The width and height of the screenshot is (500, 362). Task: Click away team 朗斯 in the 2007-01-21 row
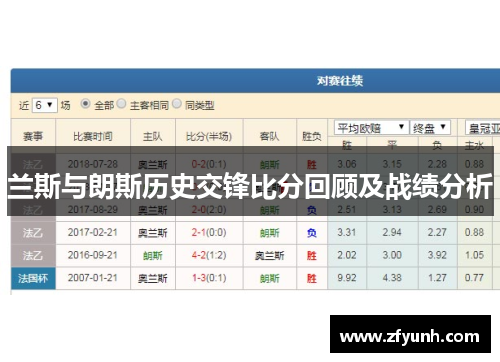(270, 278)
